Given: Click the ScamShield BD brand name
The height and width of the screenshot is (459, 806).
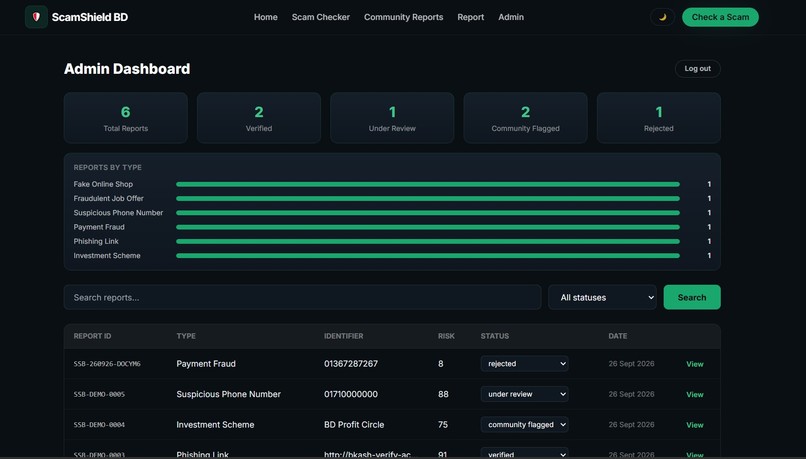Looking at the screenshot, I should coord(90,17).
